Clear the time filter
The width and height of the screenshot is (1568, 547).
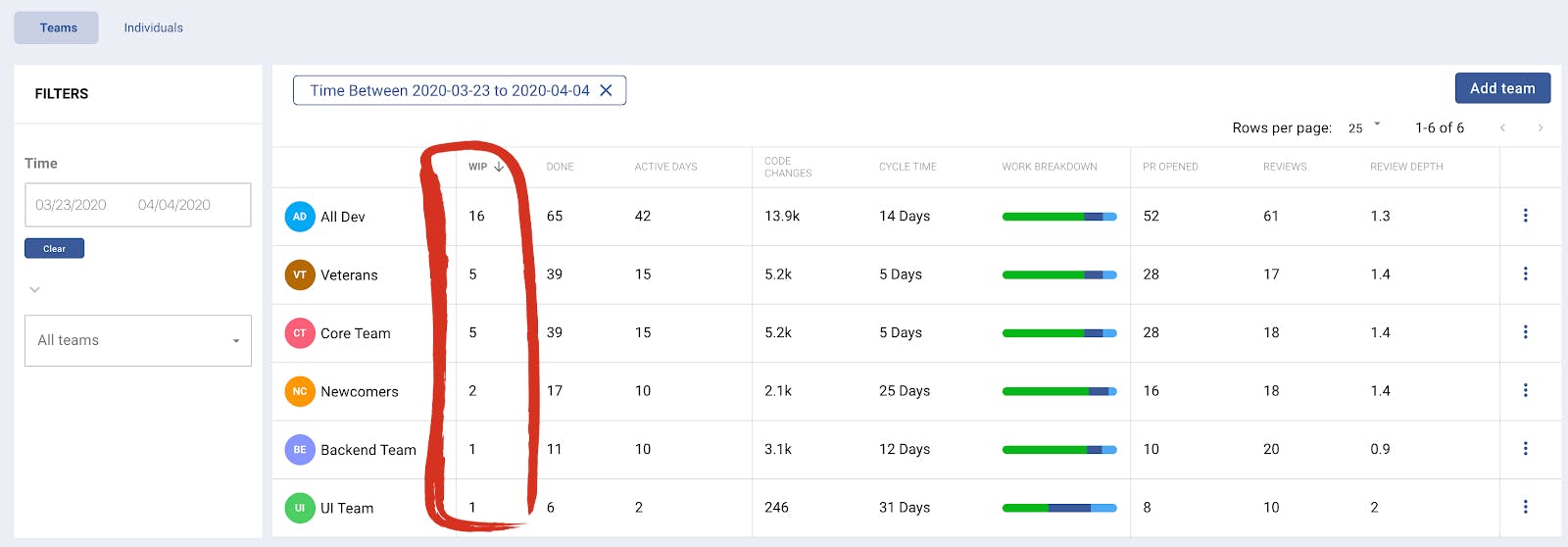pyautogui.click(x=54, y=249)
